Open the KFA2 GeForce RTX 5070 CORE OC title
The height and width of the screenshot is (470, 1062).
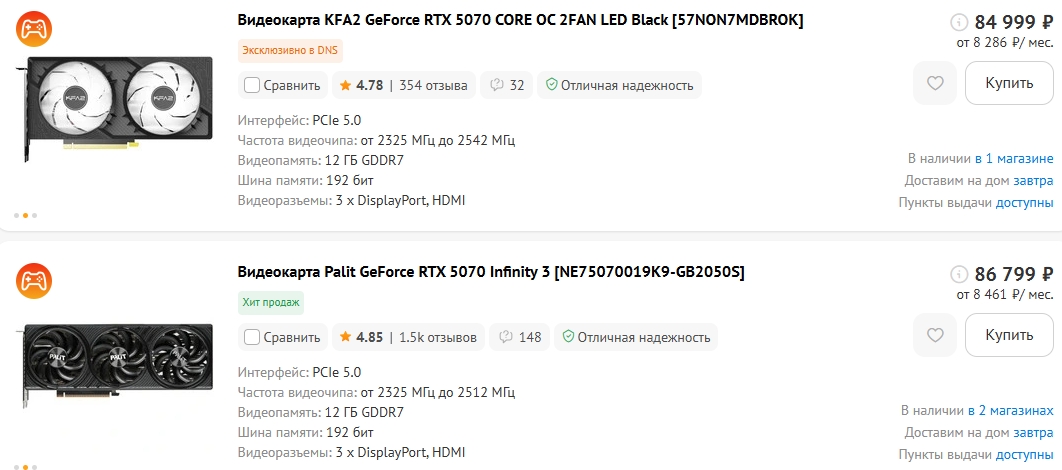[520, 20]
